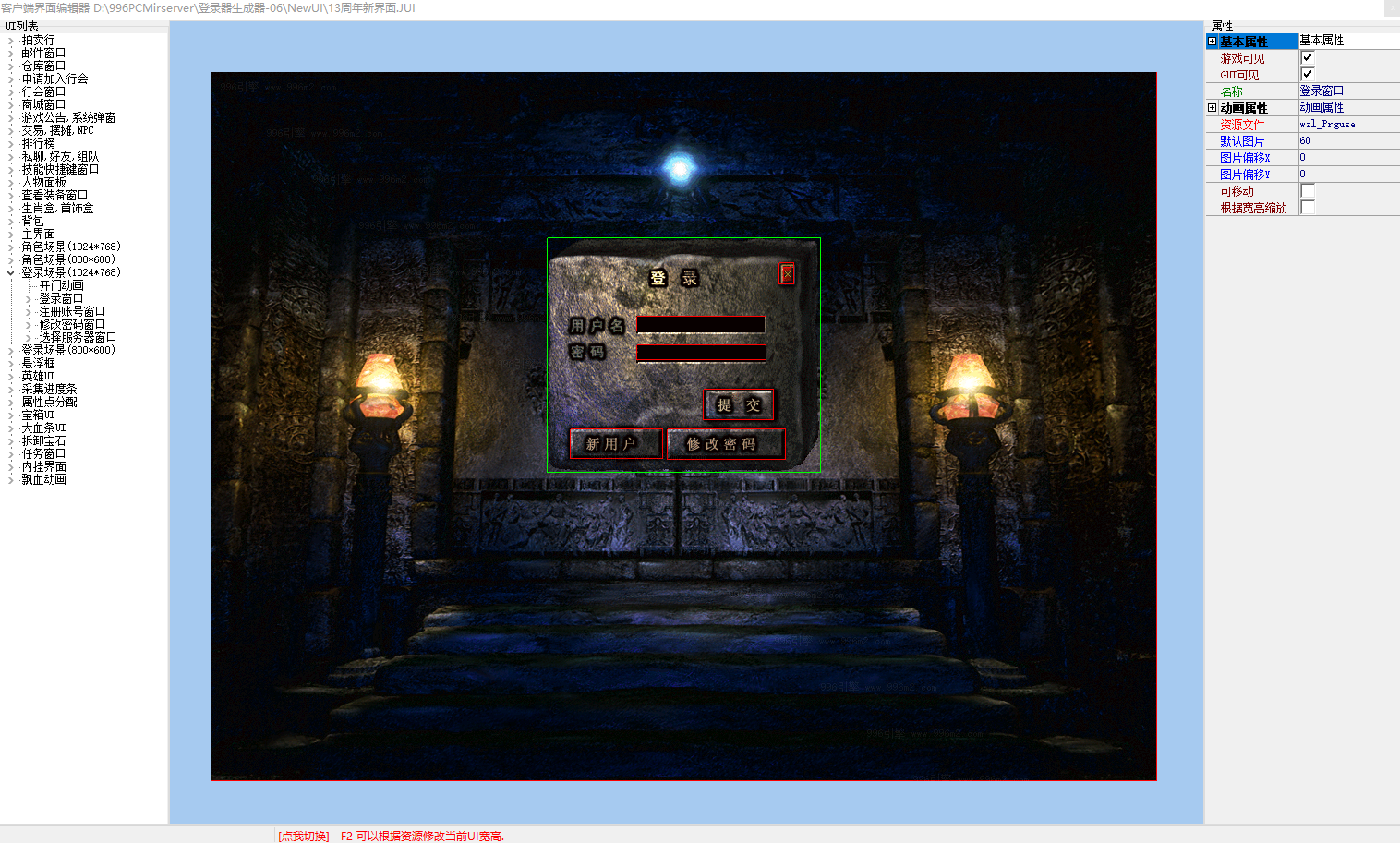Expand the 注册账号窗口 tree node
This screenshot has height=843, width=1400.
point(28,312)
